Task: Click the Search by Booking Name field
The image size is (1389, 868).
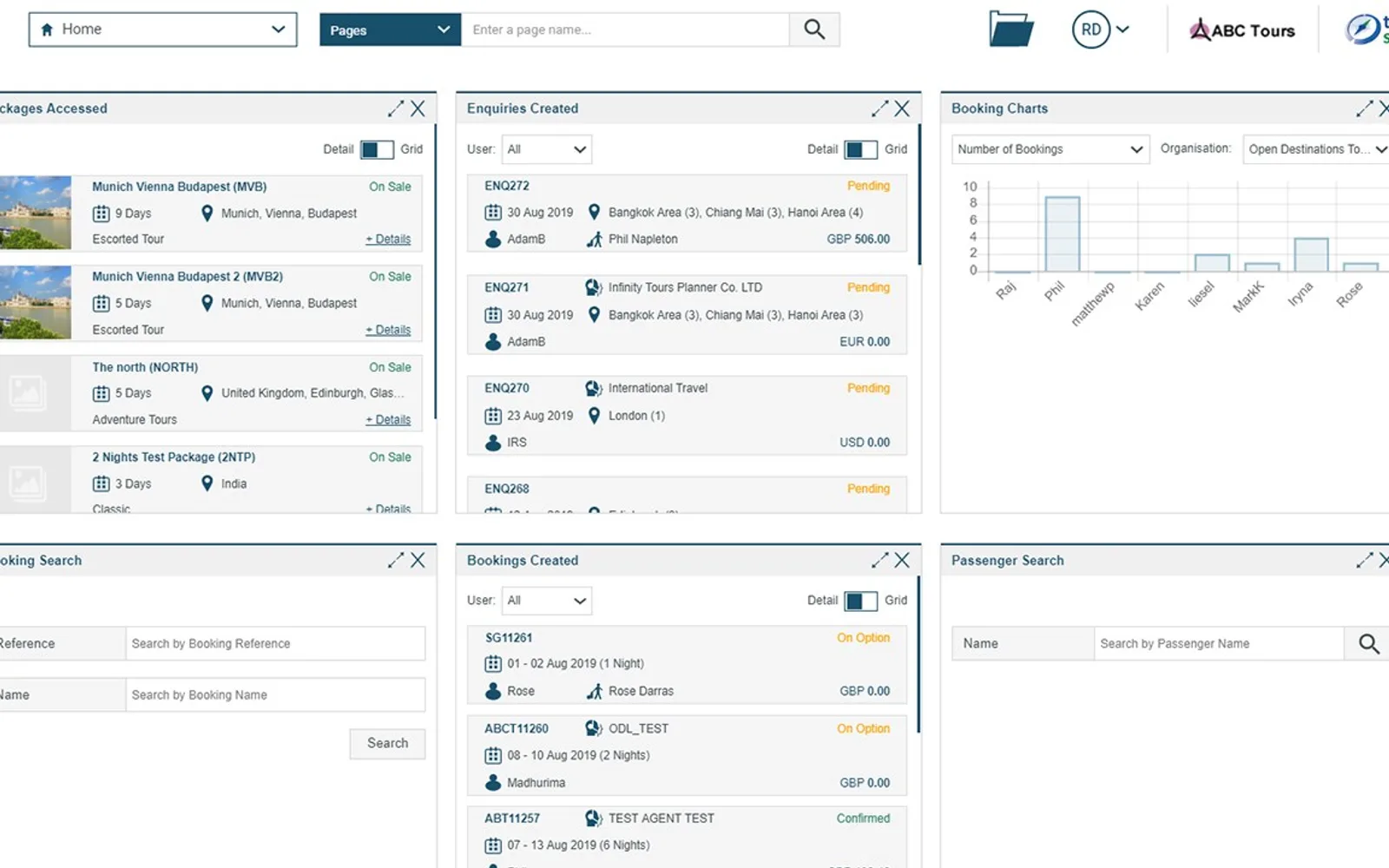Action: pyautogui.click(x=275, y=694)
